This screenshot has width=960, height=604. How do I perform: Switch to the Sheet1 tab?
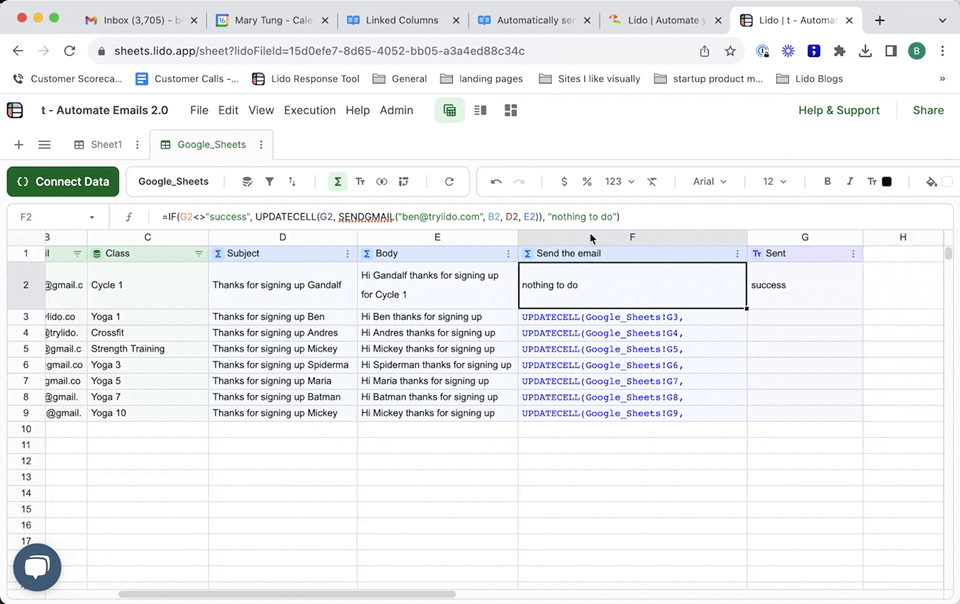(x=106, y=145)
